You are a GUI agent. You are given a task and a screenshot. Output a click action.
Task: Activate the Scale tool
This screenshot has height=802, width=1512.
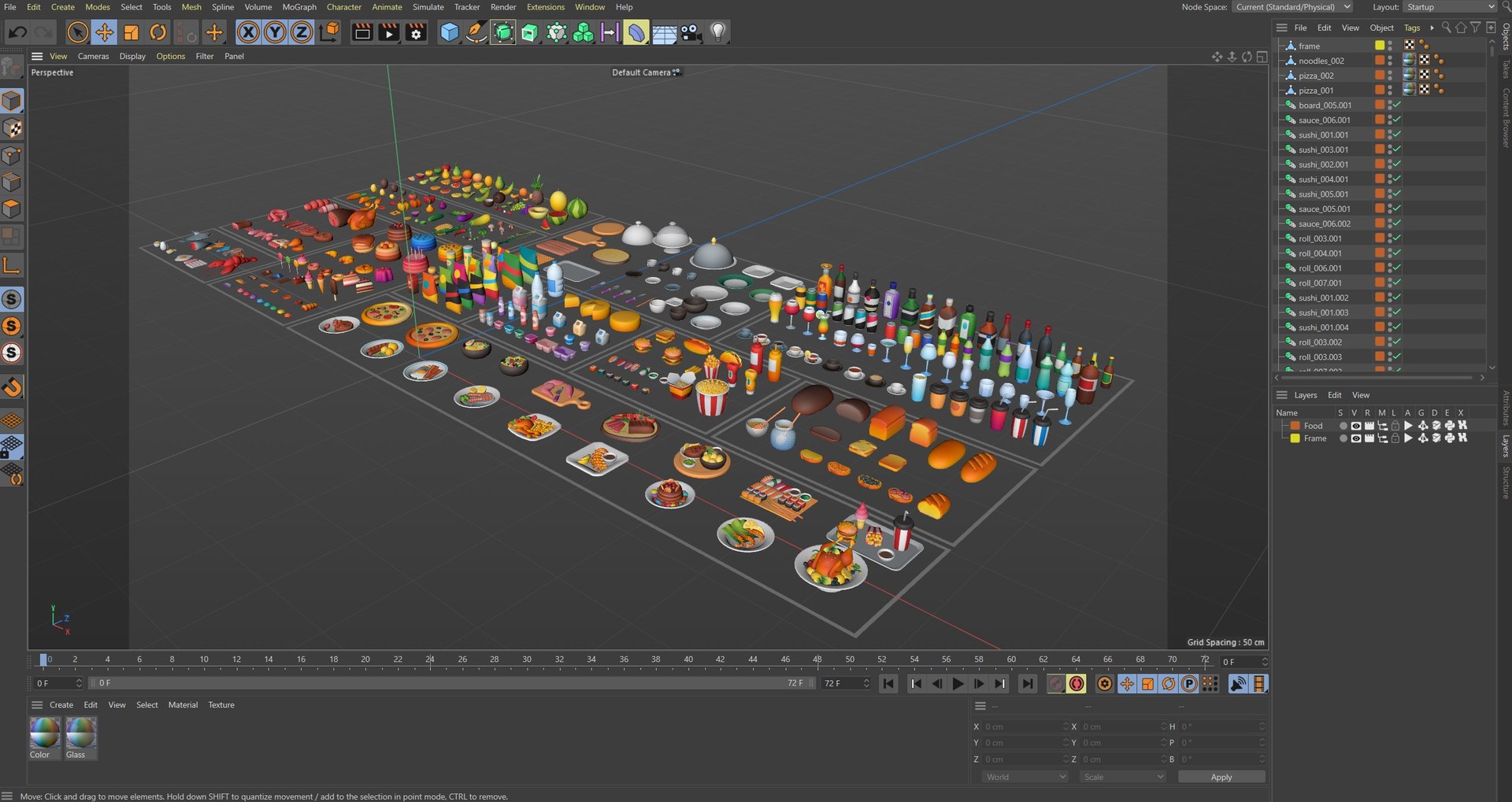[x=131, y=32]
